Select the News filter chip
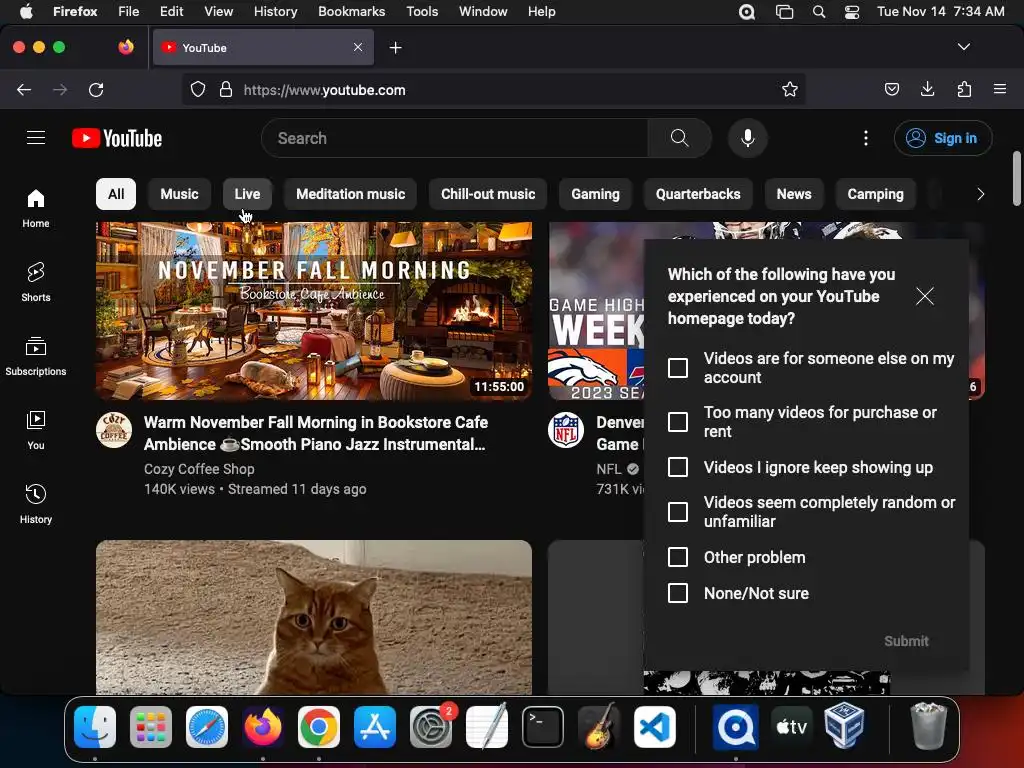The height and width of the screenshot is (768, 1024). (794, 194)
